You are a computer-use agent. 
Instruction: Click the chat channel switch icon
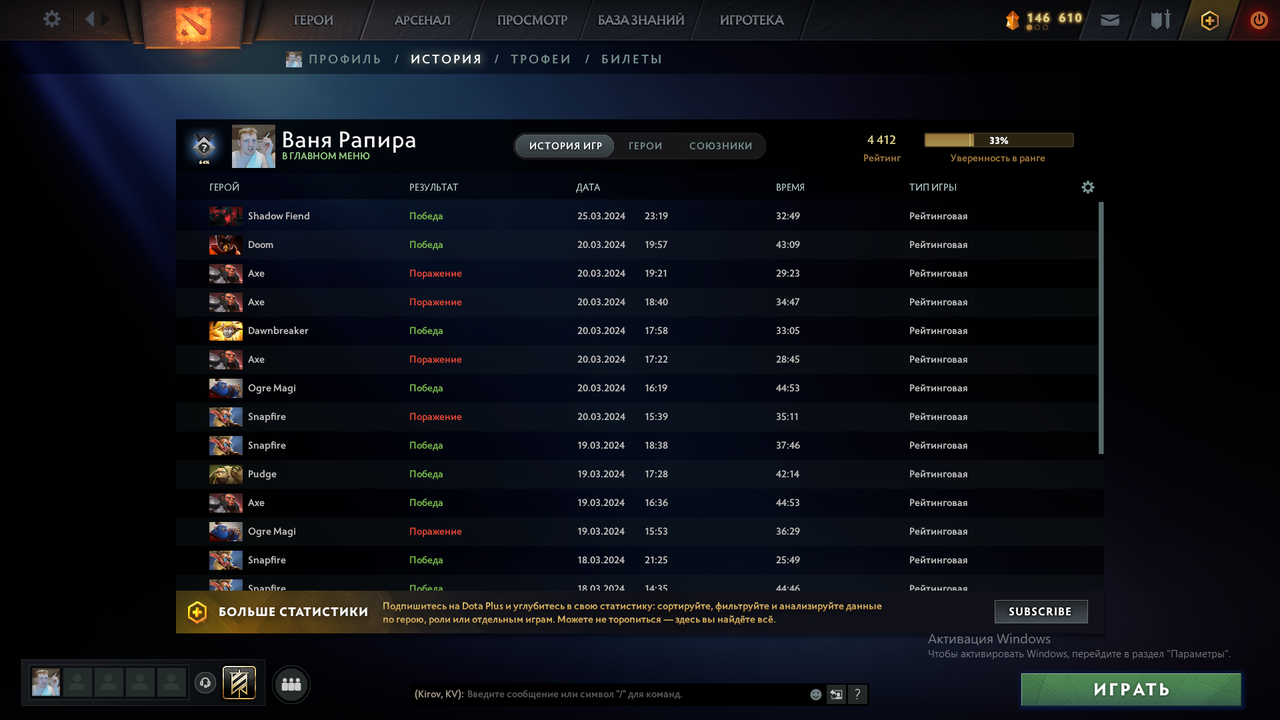(x=836, y=694)
